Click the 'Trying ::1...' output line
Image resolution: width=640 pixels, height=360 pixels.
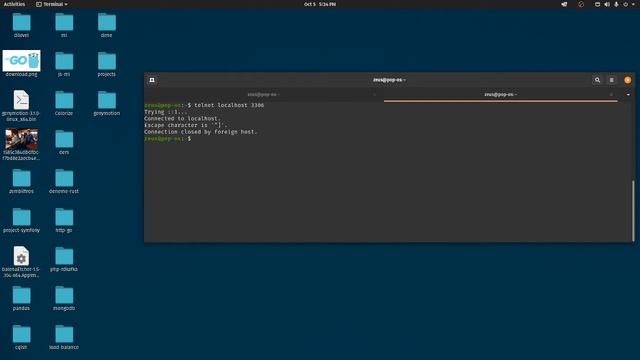[165, 112]
